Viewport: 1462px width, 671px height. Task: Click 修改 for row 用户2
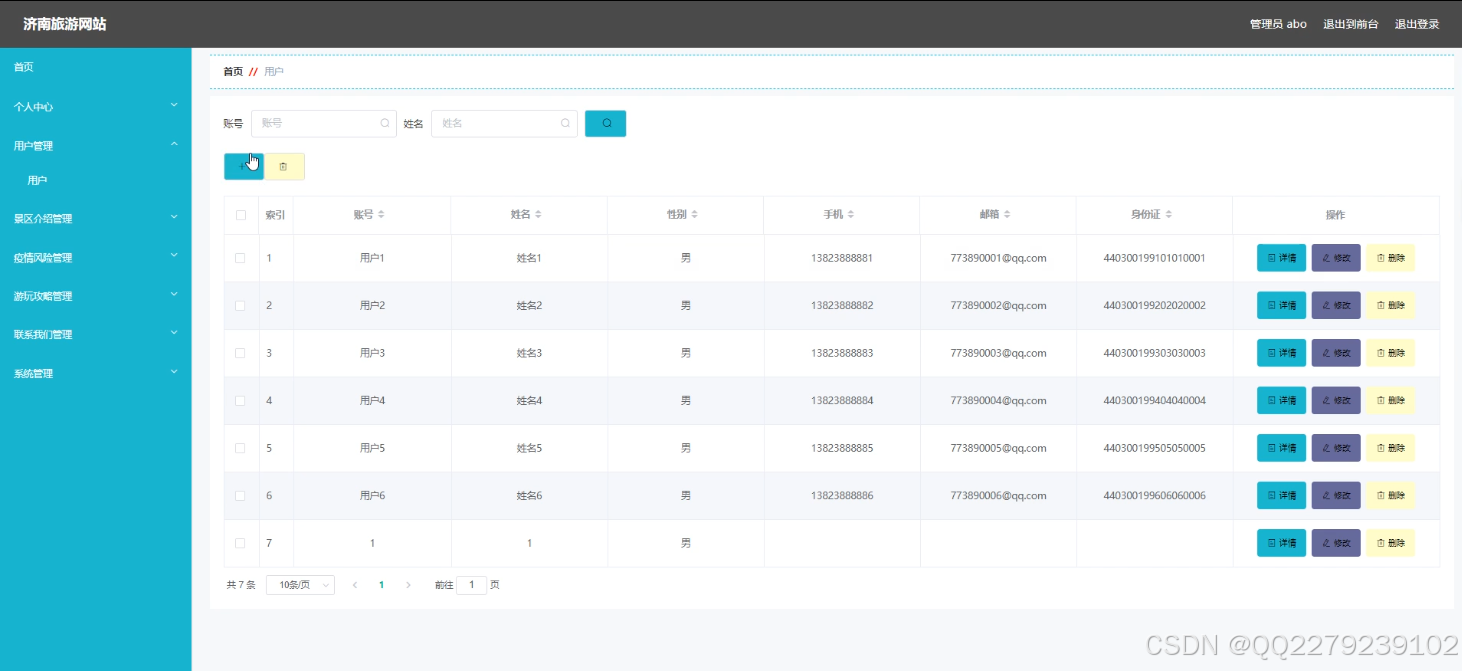click(x=1336, y=305)
